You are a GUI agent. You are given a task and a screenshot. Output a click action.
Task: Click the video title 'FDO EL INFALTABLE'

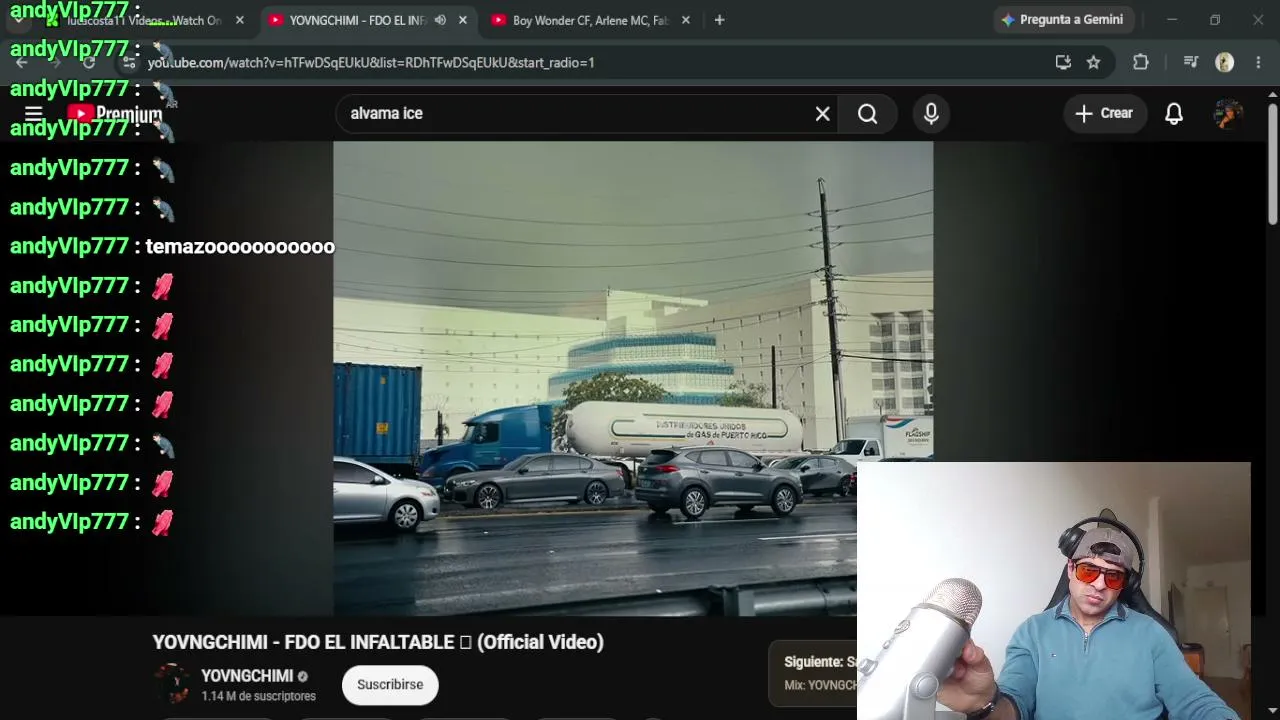[x=378, y=642]
